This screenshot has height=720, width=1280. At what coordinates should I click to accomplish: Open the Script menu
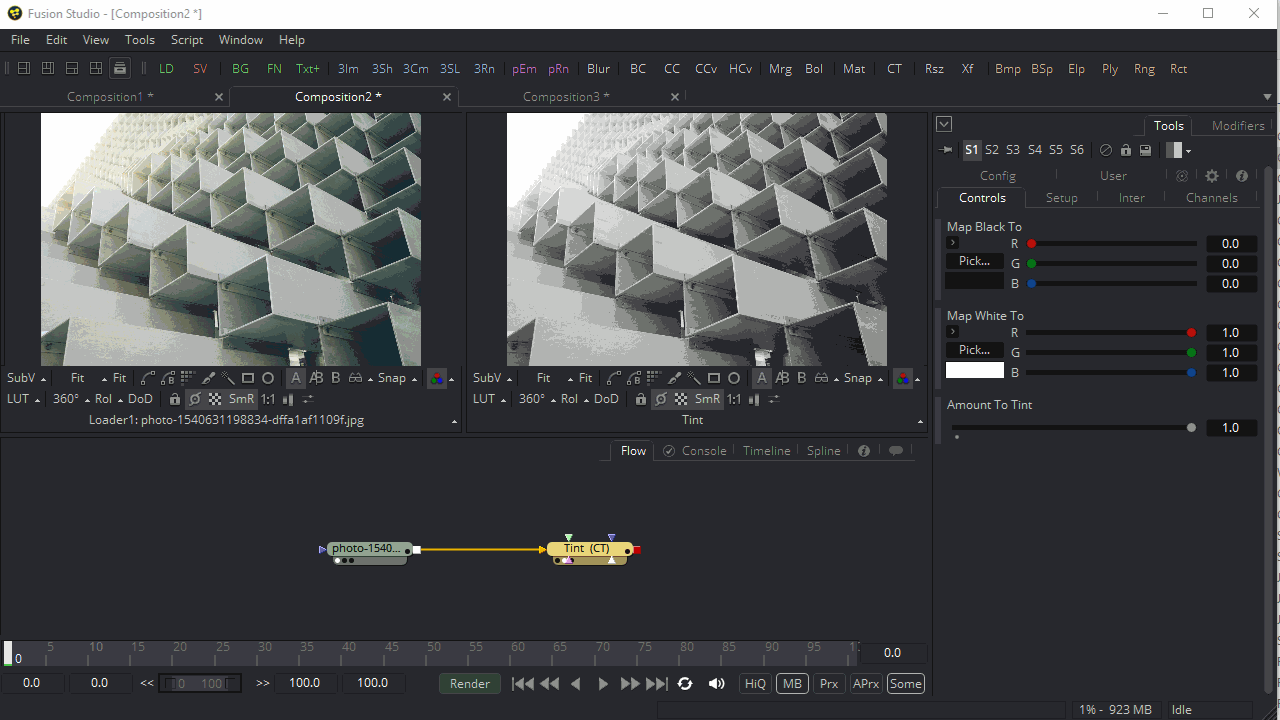point(187,40)
